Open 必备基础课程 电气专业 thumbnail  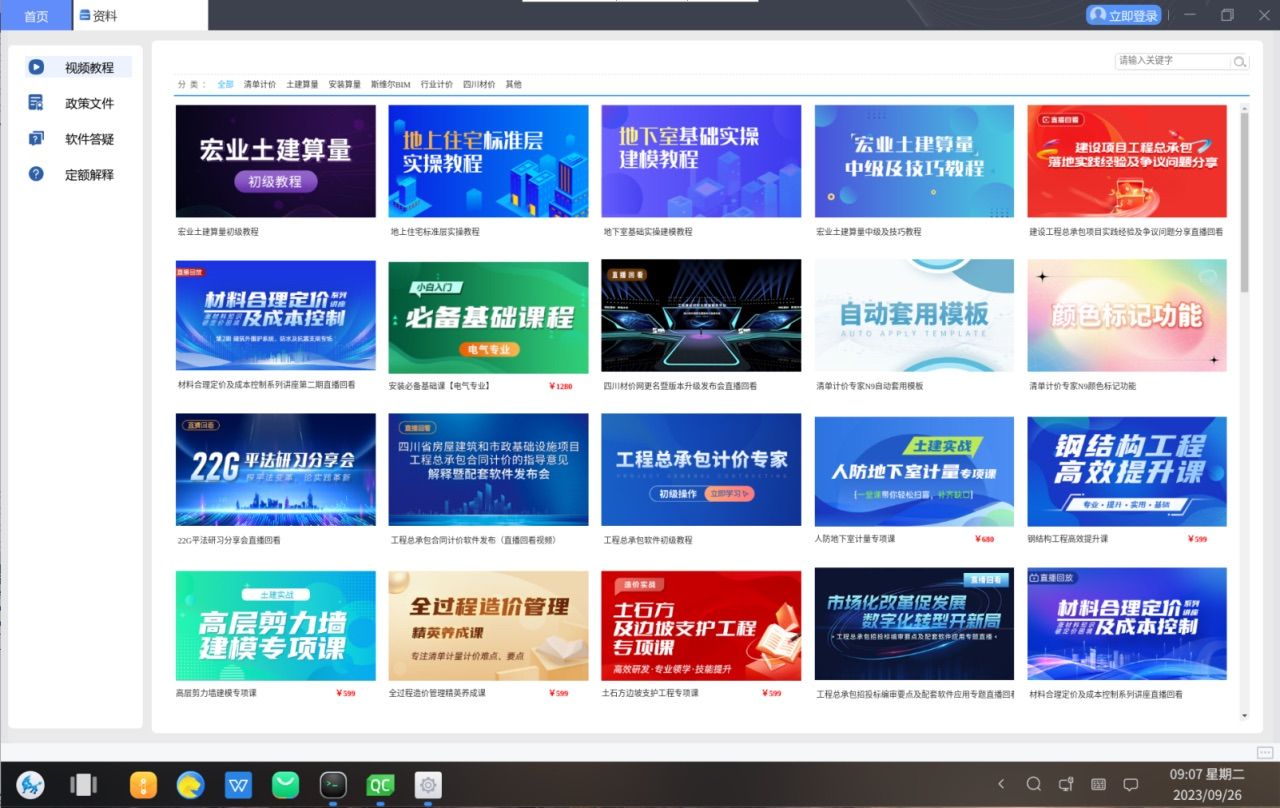pyautogui.click(x=488, y=316)
